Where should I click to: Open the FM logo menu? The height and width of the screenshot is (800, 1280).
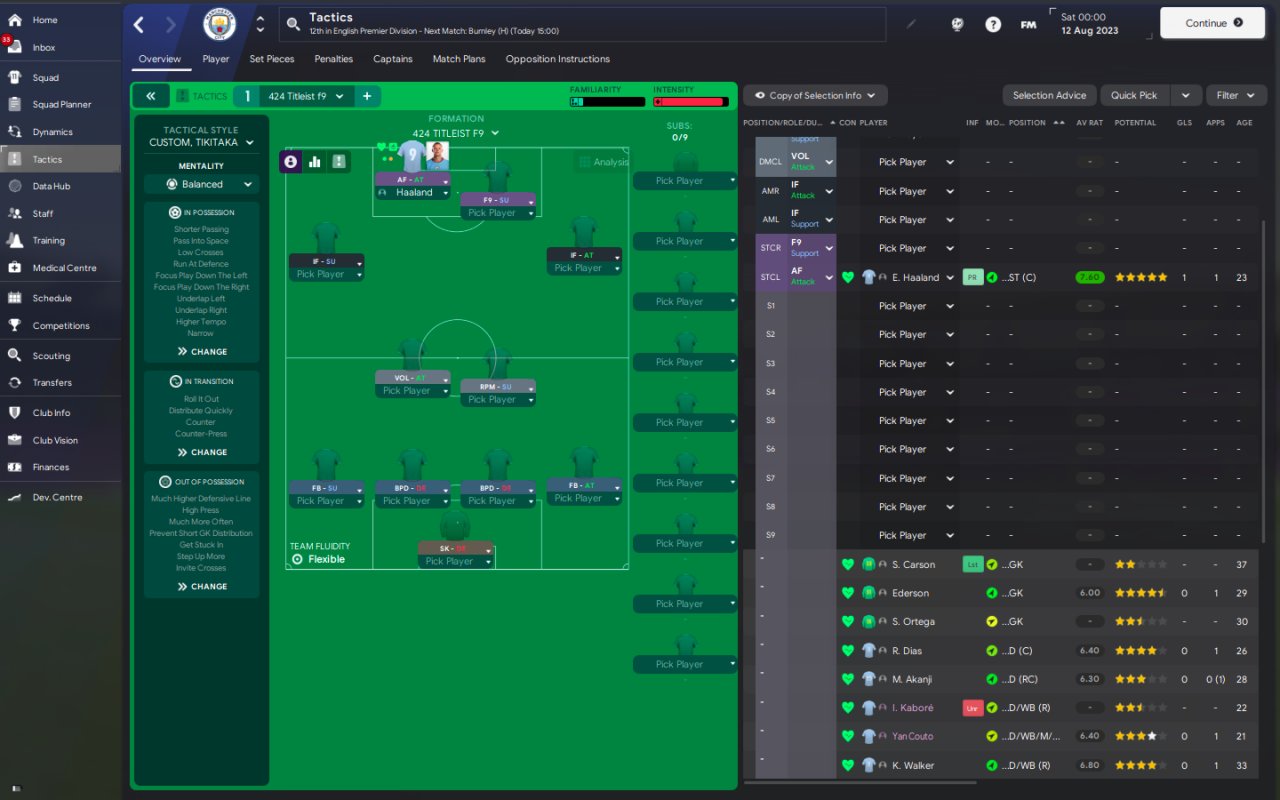(1028, 24)
